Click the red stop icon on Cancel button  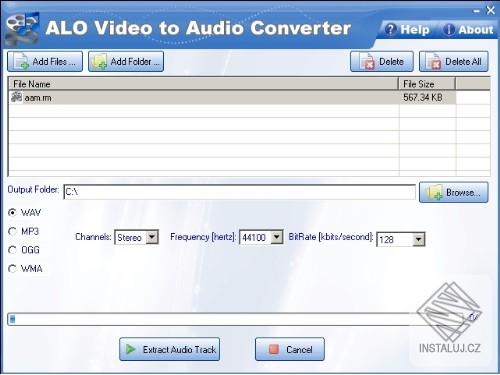pyautogui.click(x=274, y=349)
